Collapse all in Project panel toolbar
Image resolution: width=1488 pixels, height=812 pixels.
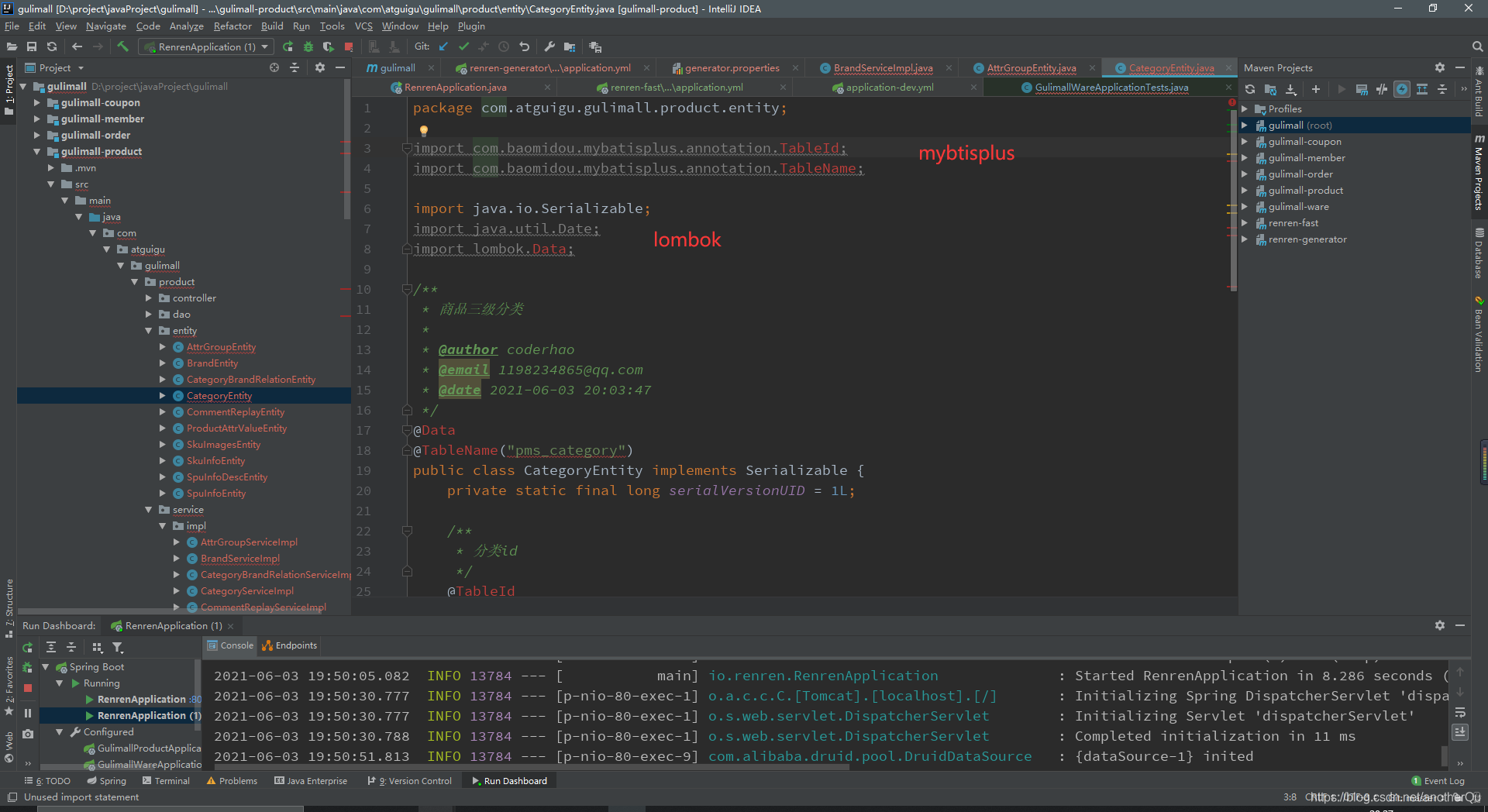pyautogui.click(x=294, y=67)
